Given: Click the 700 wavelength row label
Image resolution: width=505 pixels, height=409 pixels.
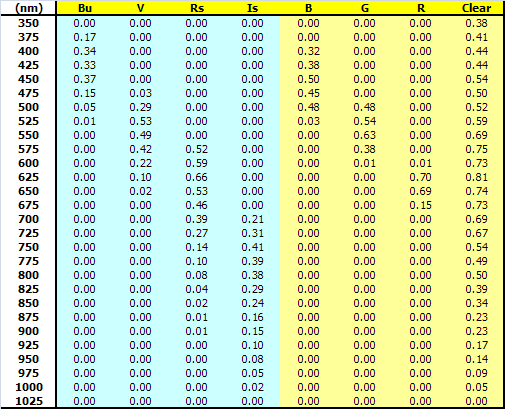Looking at the screenshot, I should 28,219.
